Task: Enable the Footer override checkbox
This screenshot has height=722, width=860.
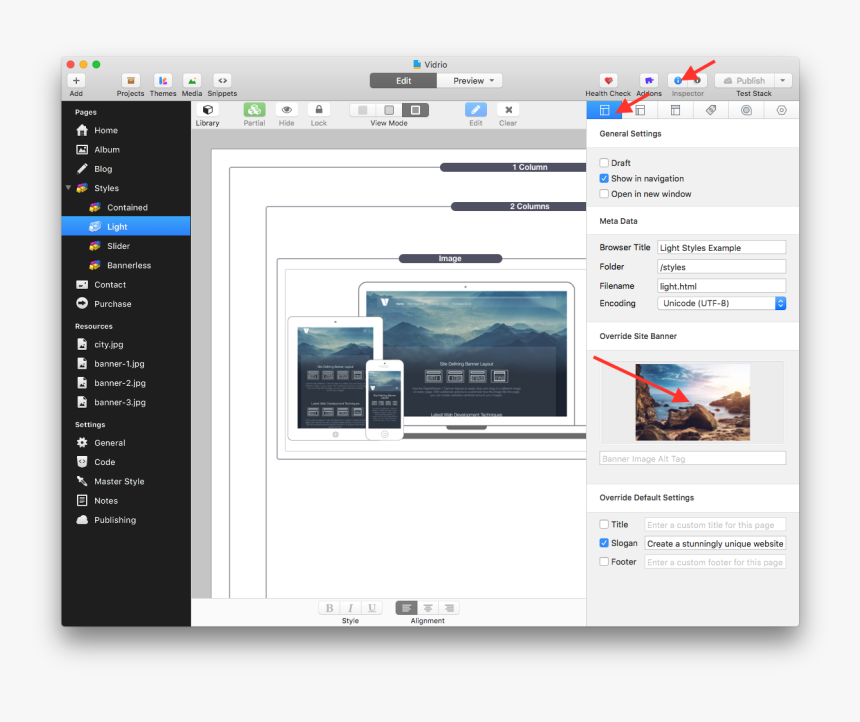Action: [604, 562]
